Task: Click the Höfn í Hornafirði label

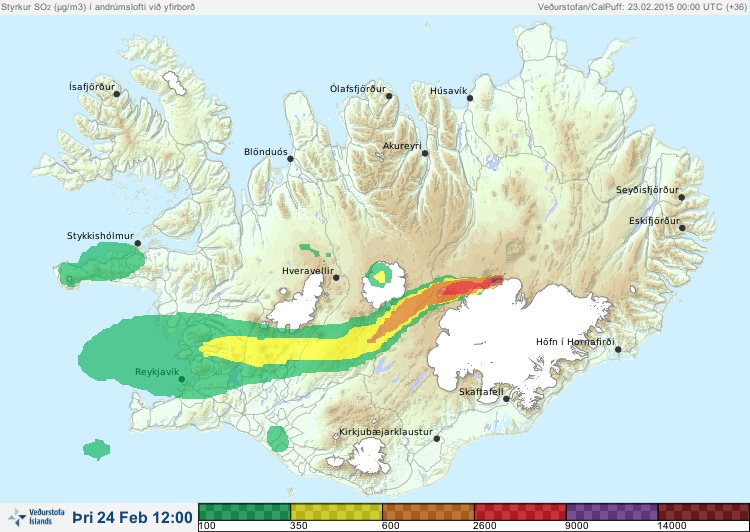Action: click(x=575, y=342)
